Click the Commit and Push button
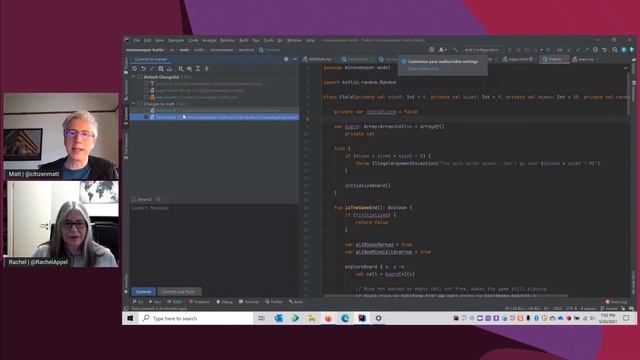The image size is (640, 360). [x=179, y=292]
